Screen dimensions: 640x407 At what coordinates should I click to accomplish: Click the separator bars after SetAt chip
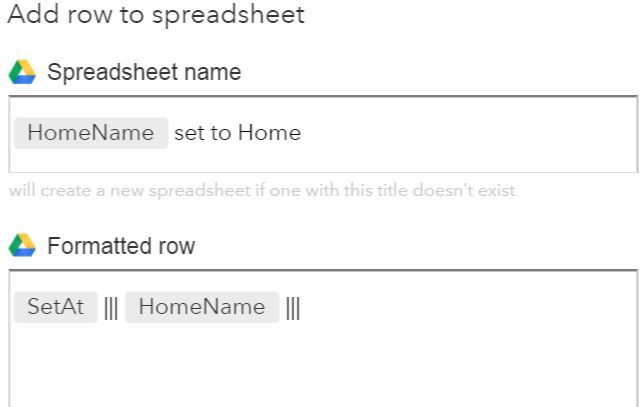click(111, 308)
